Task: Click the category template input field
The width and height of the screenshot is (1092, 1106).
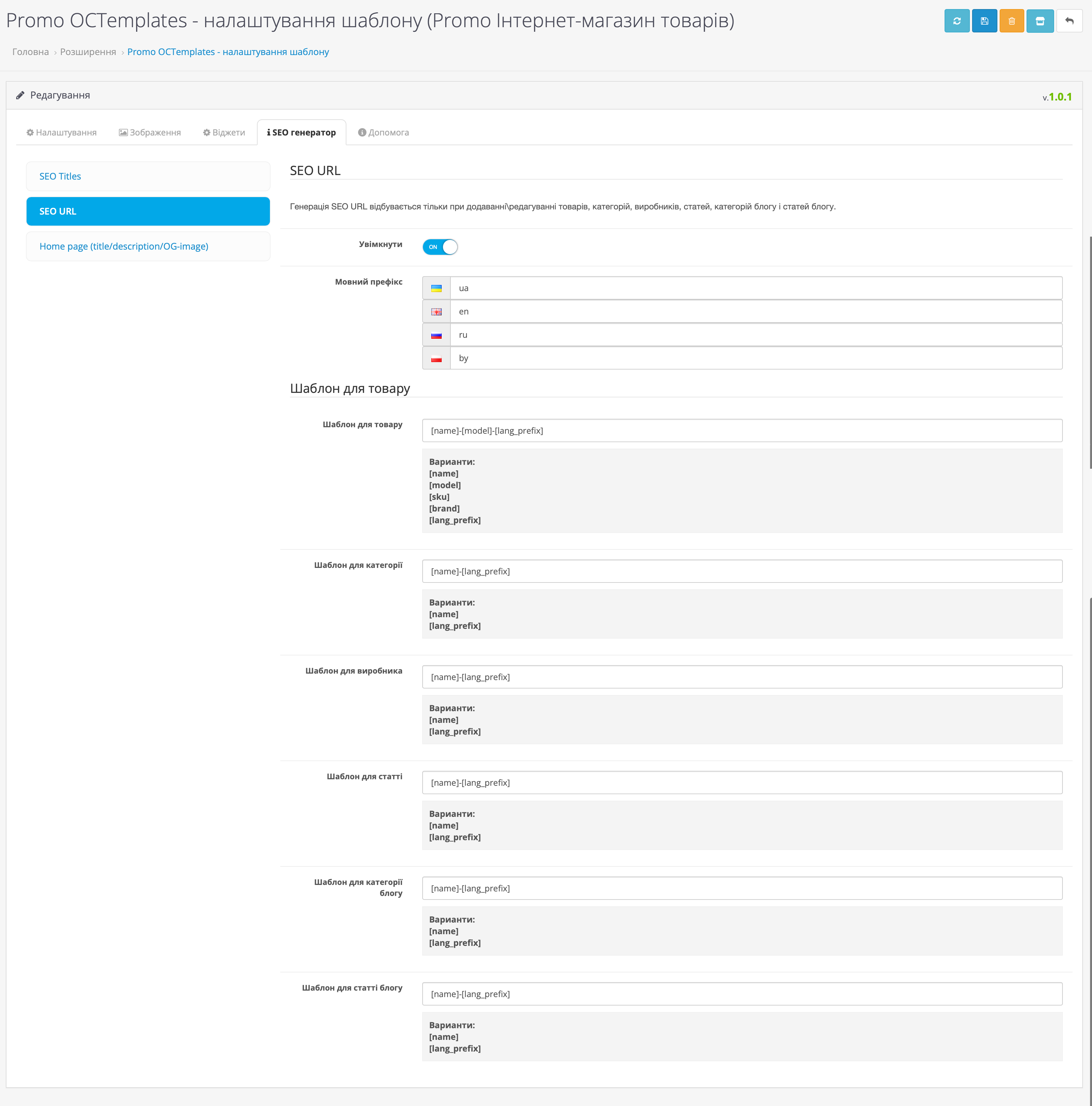Action: (x=742, y=571)
